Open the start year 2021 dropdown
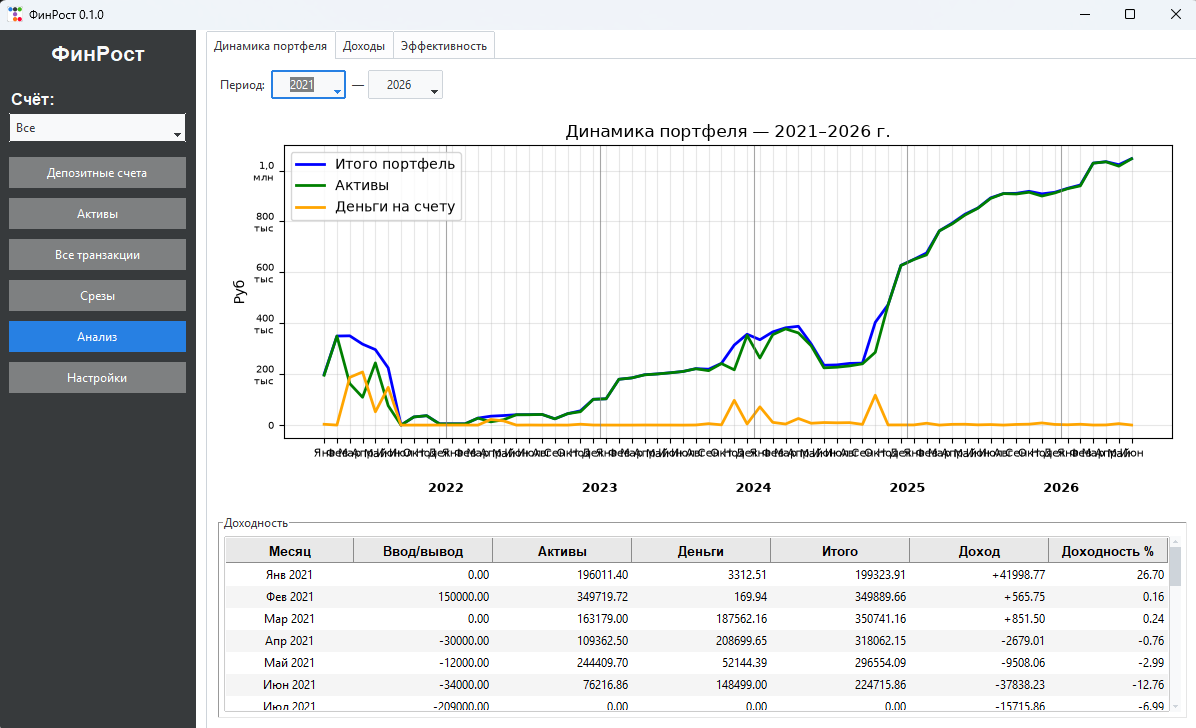The height and width of the screenshot is (728, 1196). [308, 85]
